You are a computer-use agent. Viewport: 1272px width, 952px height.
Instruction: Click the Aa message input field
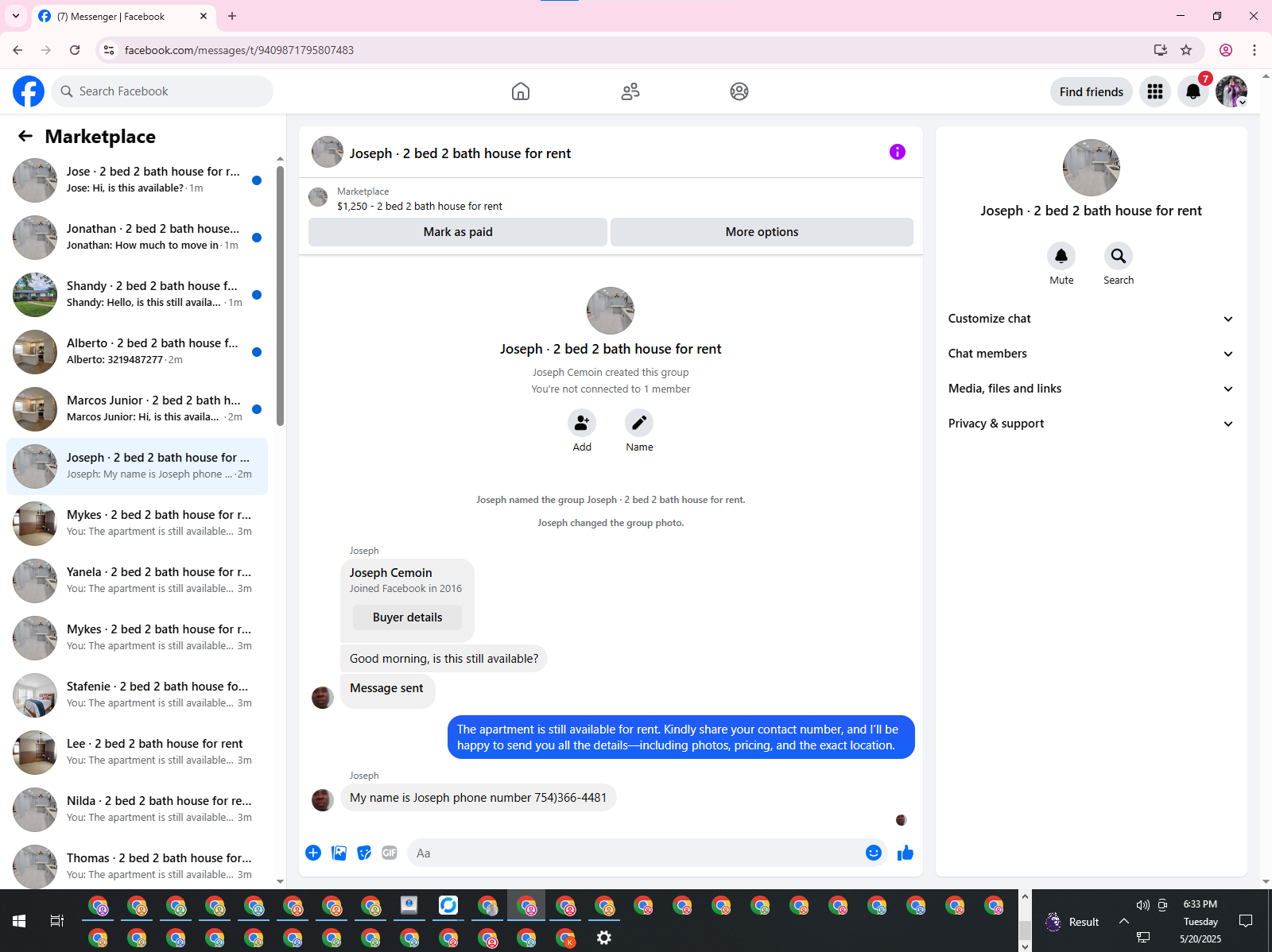[636, 853]
